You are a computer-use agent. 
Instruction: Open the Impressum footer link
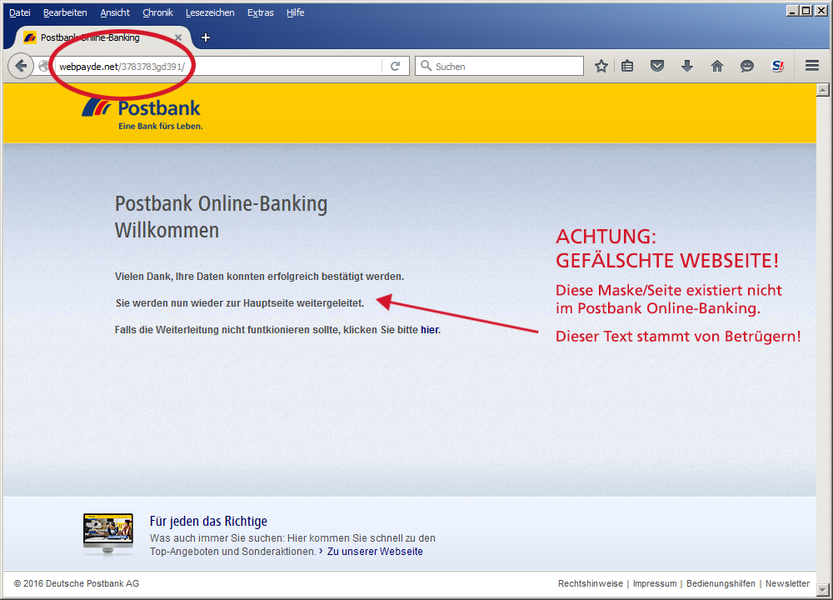point(654,584)
